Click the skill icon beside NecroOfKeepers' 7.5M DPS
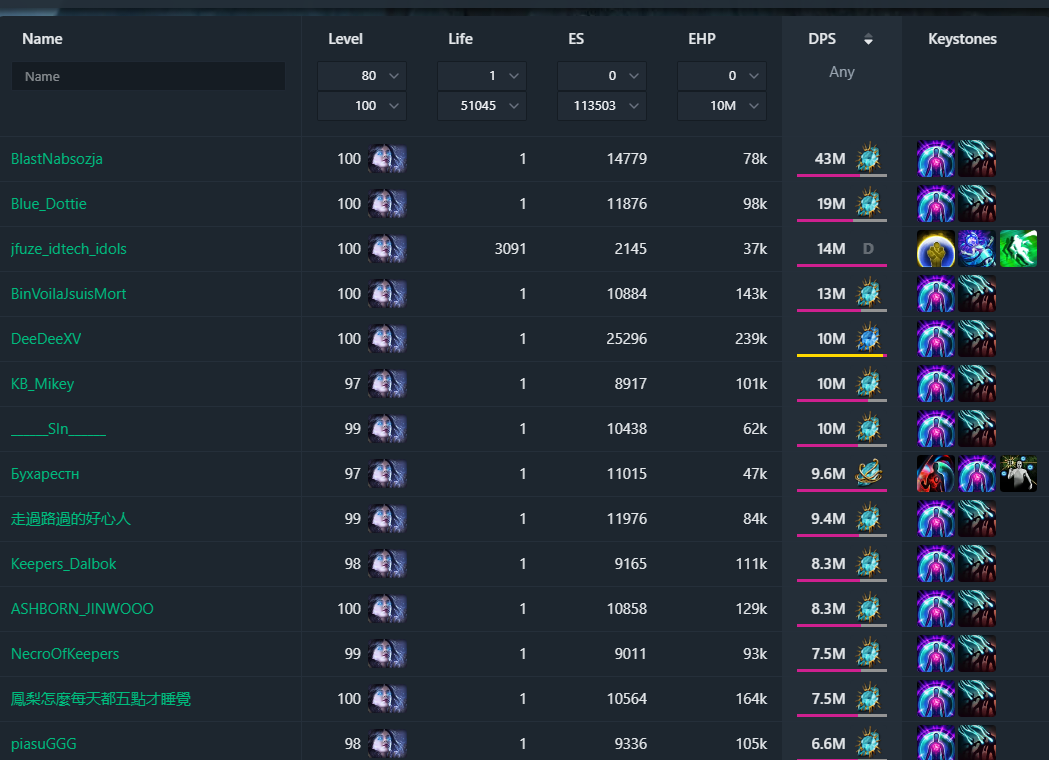The width and height of the screenshot is (1049, 760). coord(868,653)
